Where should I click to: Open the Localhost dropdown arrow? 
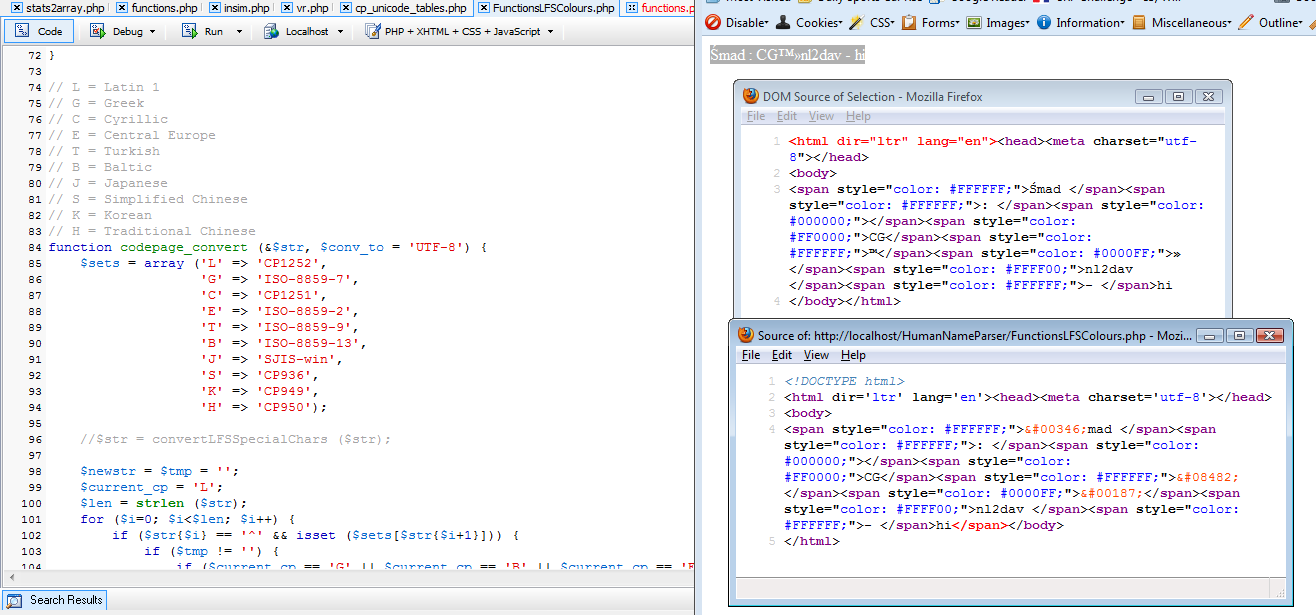point(341,32)
